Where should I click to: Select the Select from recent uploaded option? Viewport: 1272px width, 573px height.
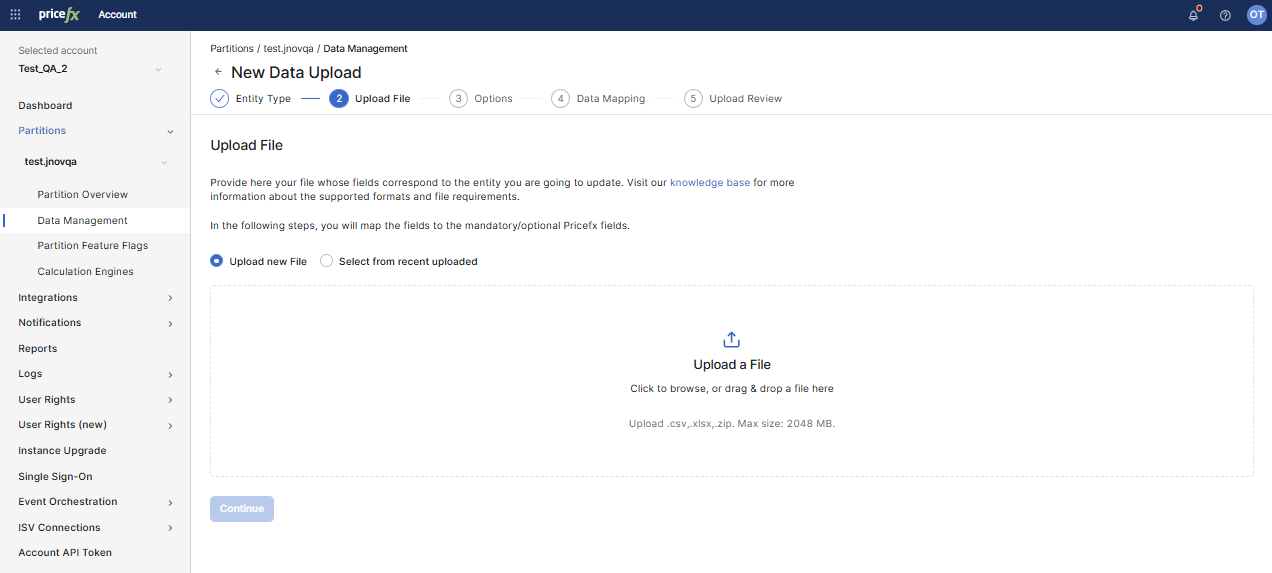coord(326,261)
